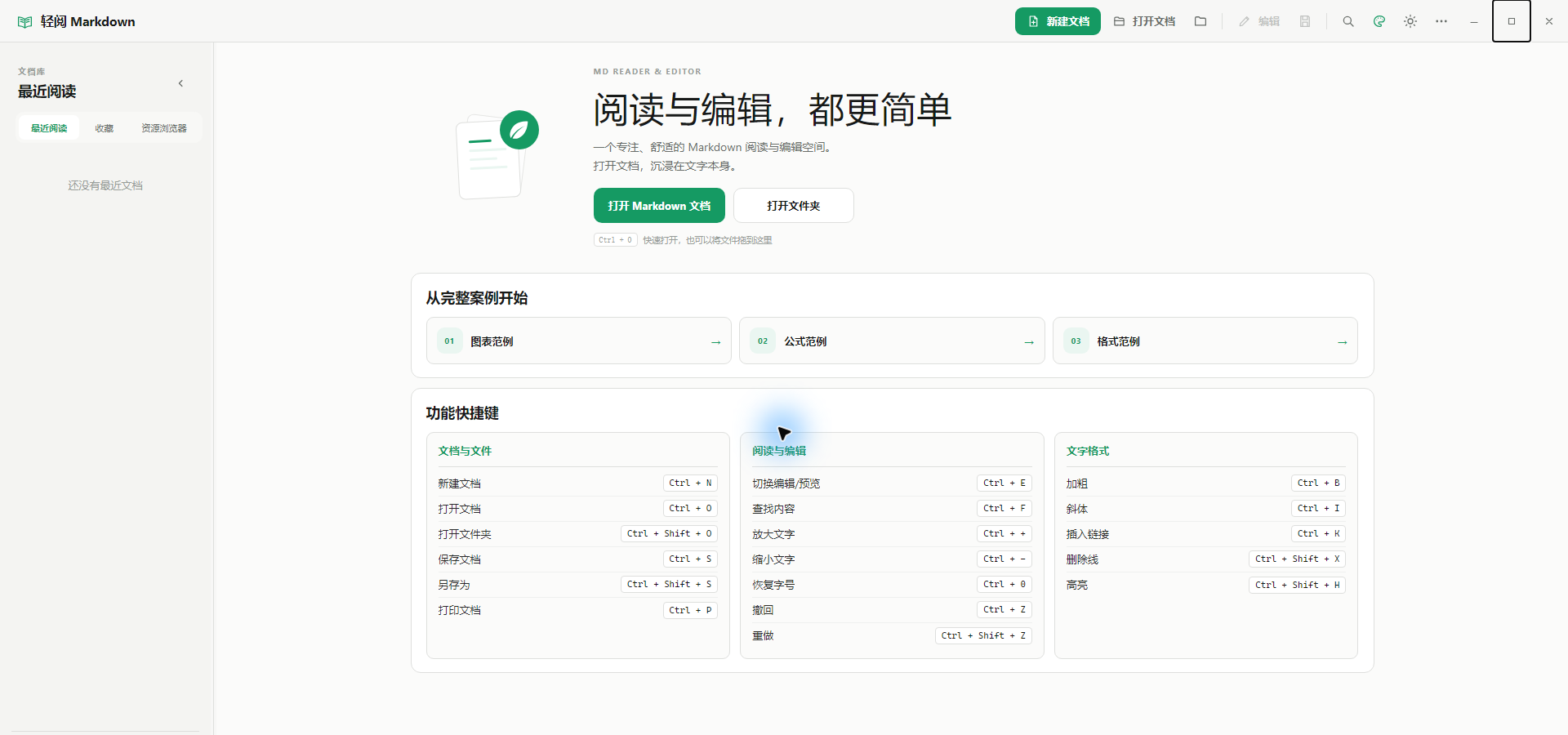Viewport: 1568px width, 735px height.
Task: Click the folder icon in the top toolbar
Action: (x=1200, y=21)
